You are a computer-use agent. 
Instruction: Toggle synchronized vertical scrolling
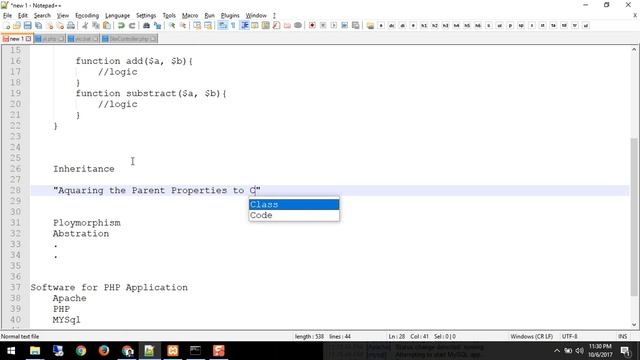[x=197, y=26]
